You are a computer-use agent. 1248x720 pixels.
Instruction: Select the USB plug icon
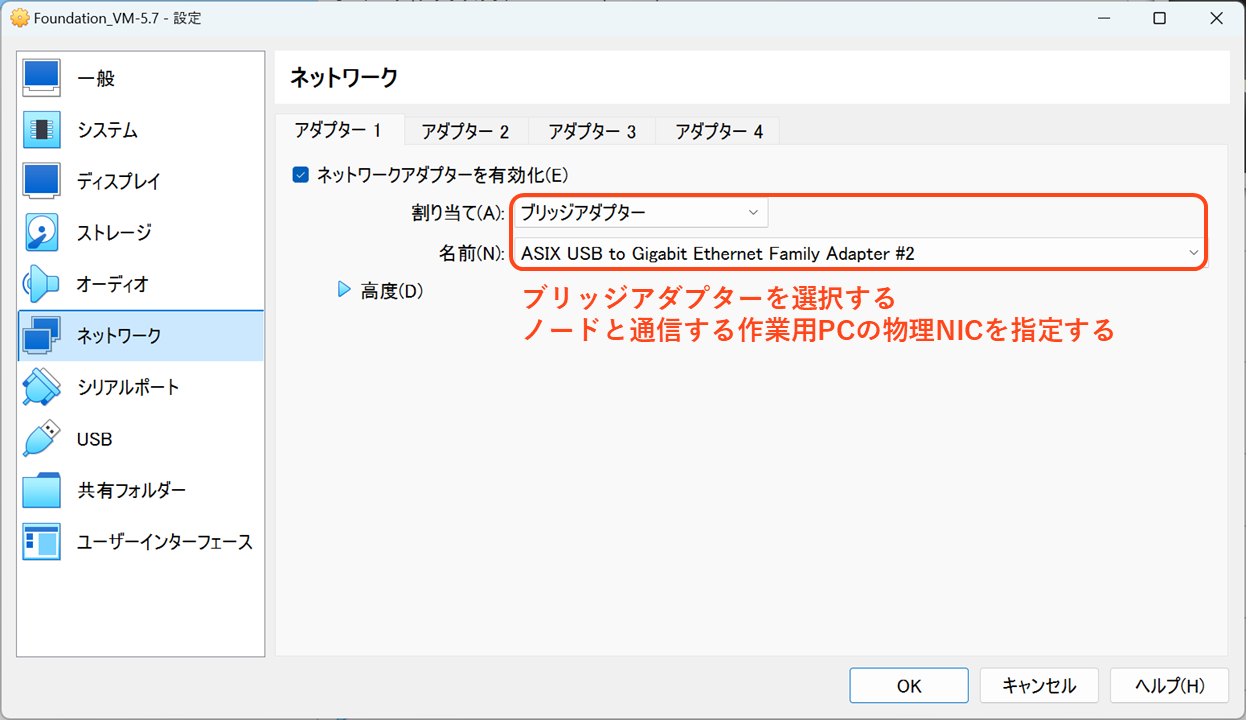(x=42, y=439)
